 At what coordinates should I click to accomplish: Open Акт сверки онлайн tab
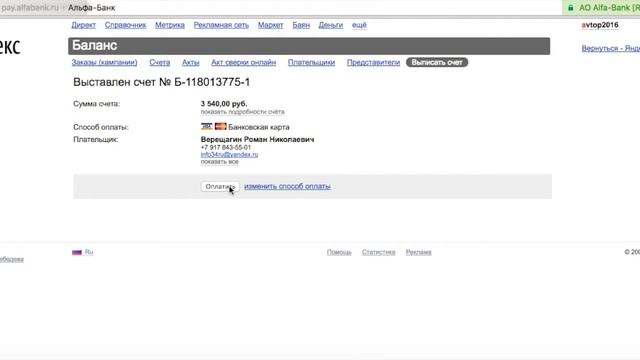[244, 62]
